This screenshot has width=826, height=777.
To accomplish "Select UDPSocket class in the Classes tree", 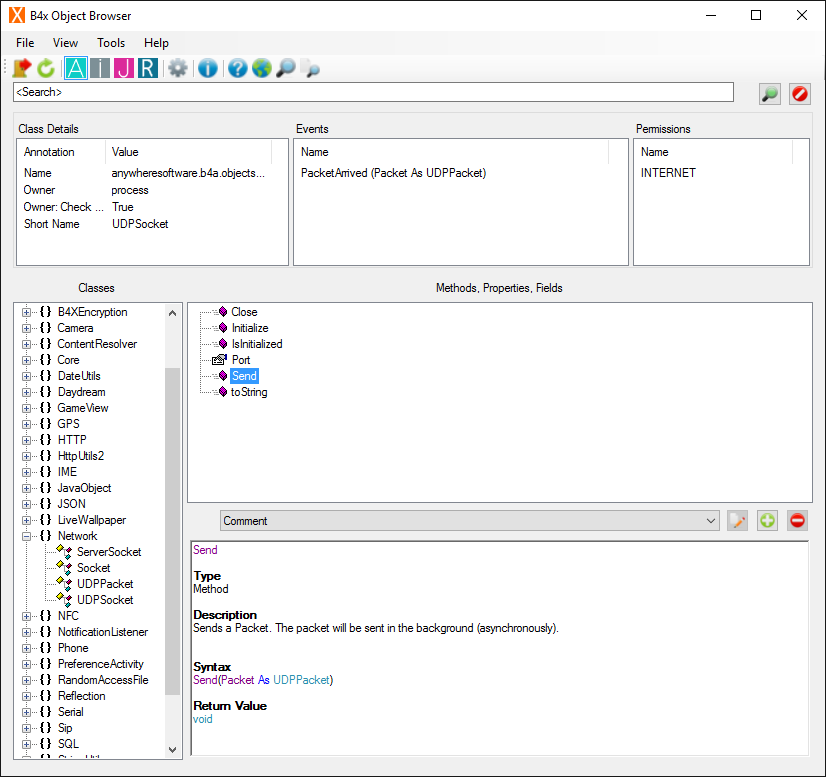I will (105, 599).
